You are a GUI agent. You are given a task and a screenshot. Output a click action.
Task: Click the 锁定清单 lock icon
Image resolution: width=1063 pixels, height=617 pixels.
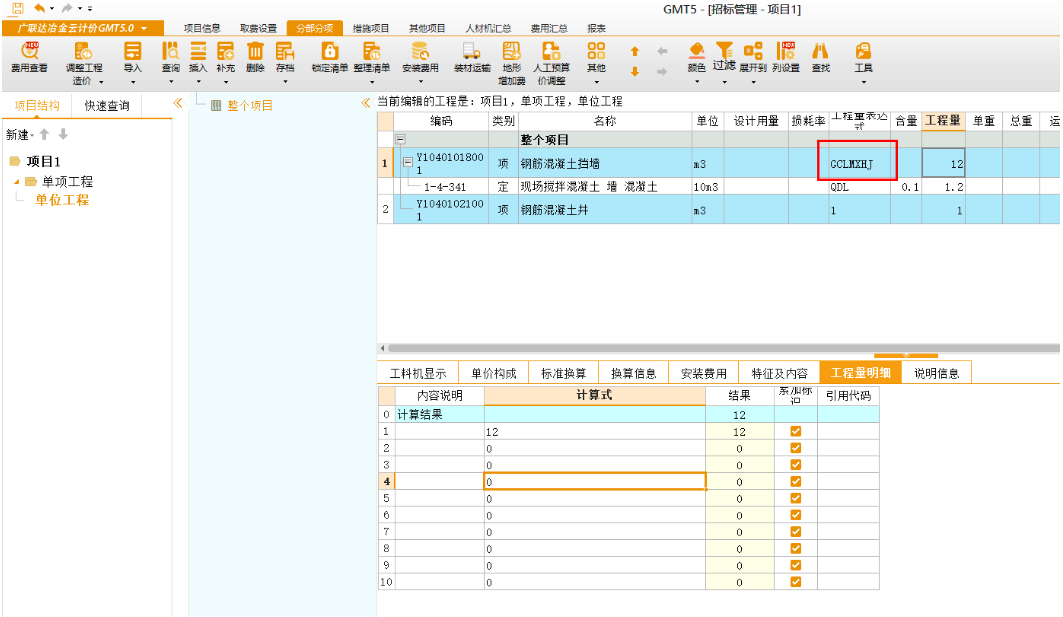pos(330,52)
